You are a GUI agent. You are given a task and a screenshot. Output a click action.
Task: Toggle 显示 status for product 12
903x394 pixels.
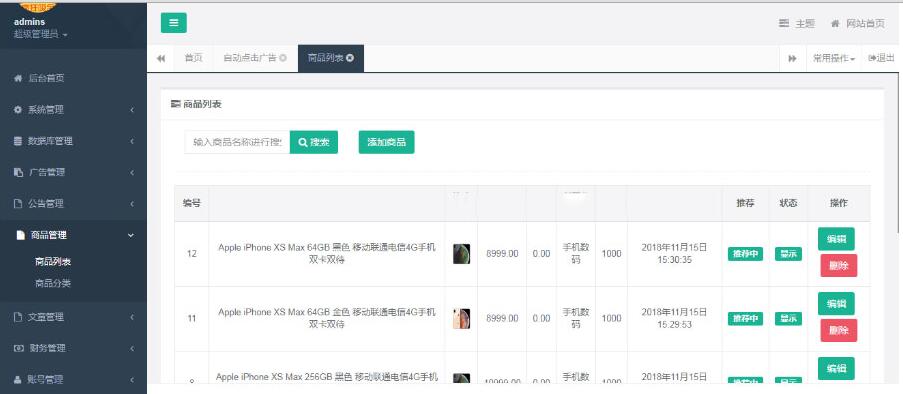coord(788,254)
